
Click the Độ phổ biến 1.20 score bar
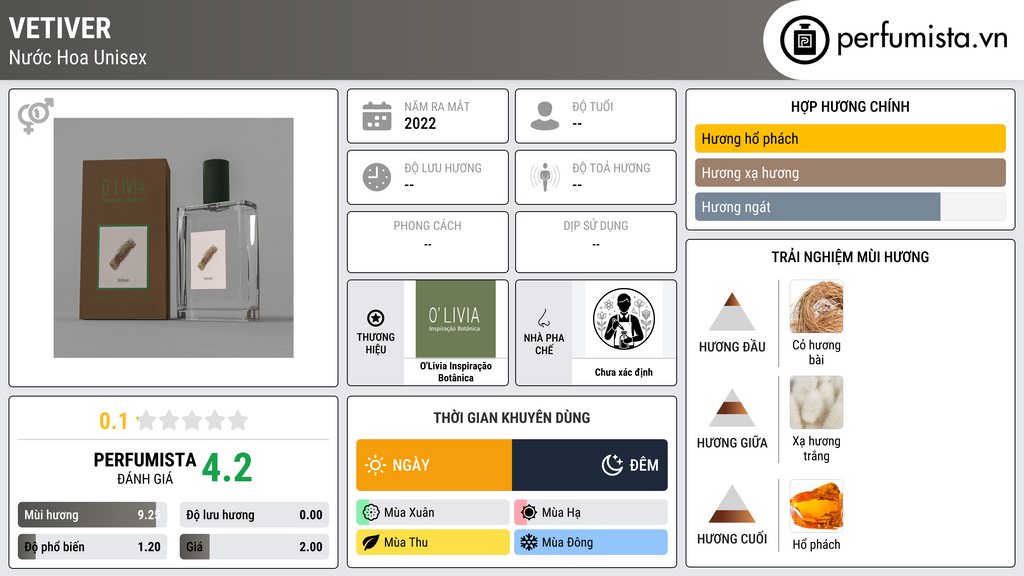click(92, 547)
